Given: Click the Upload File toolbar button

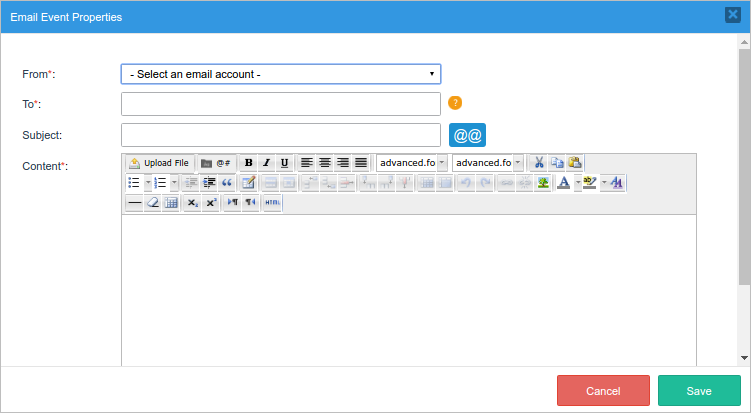Looking at the screenshot, I should [x=159, y=163].
